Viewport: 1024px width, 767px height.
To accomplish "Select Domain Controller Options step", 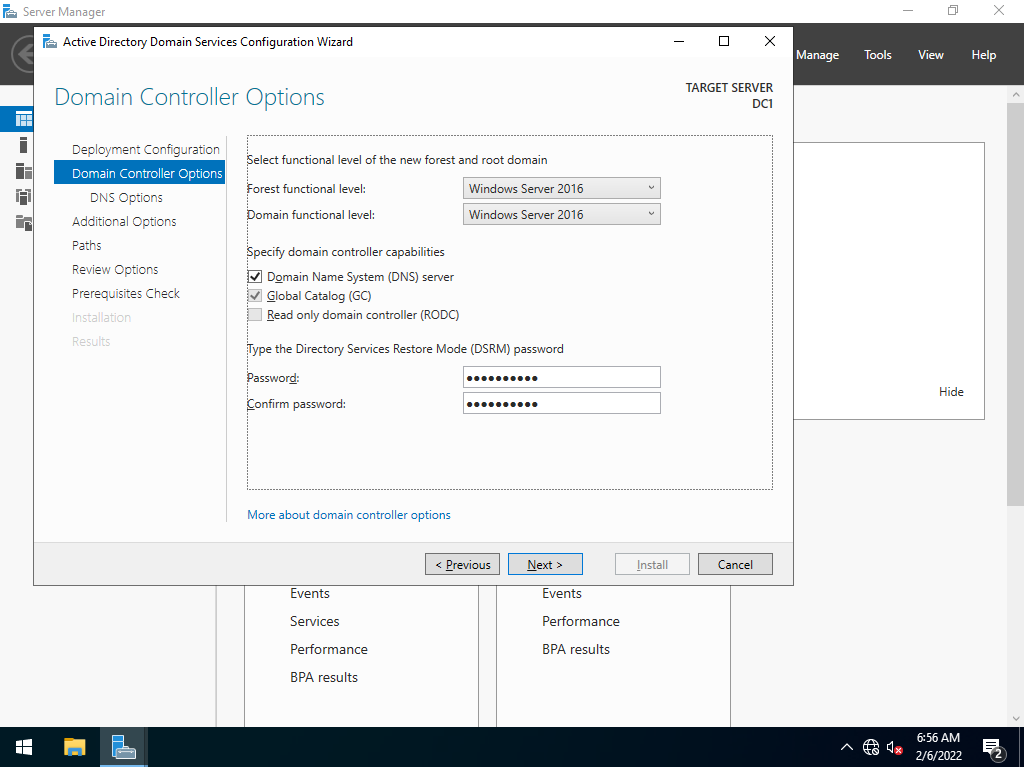I will pos(140,173).
